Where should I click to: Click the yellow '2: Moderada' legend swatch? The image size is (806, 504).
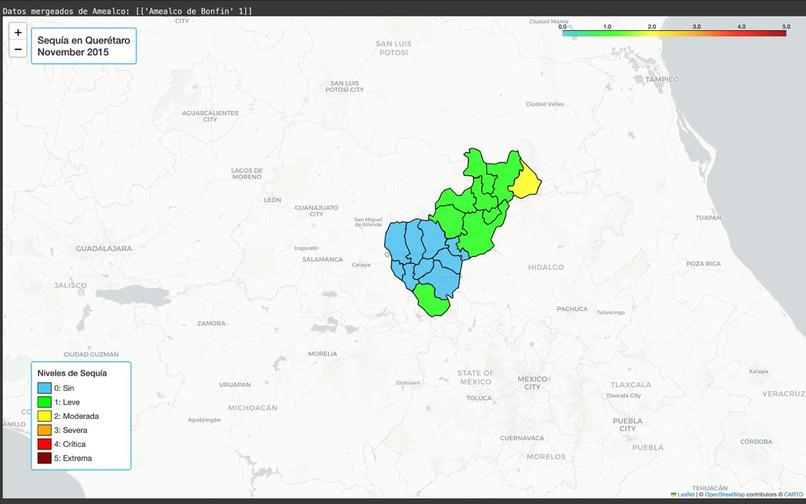pos(45,416)
